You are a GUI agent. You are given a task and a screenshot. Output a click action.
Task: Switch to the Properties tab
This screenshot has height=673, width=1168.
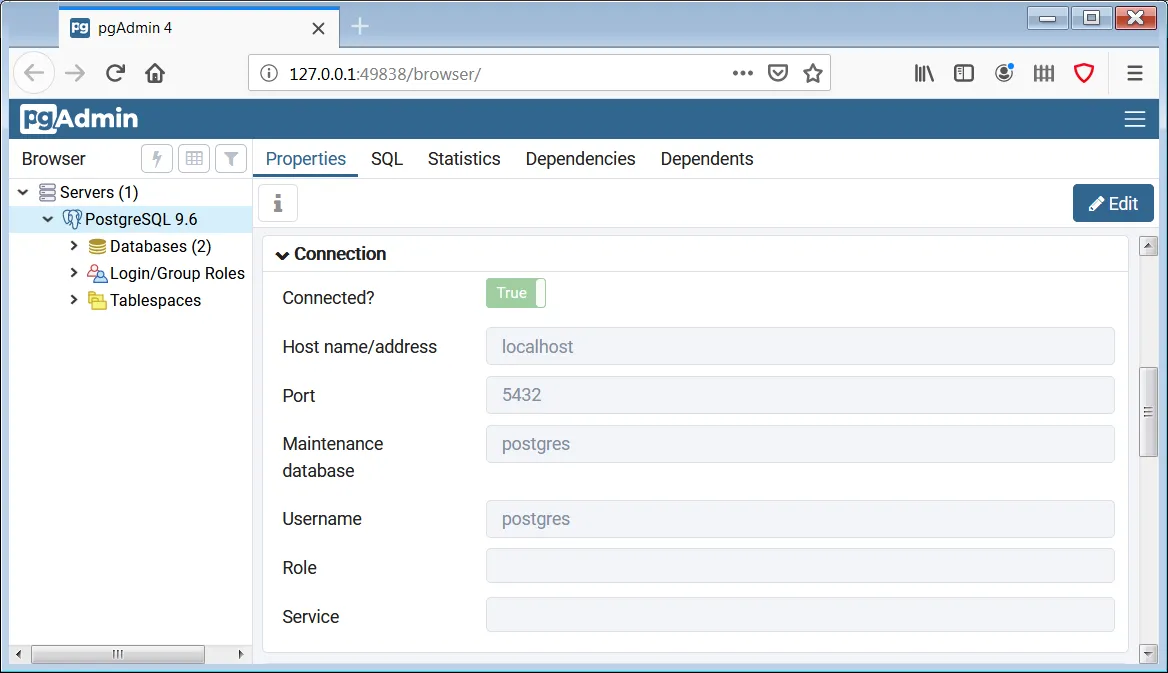coord(305,159)
